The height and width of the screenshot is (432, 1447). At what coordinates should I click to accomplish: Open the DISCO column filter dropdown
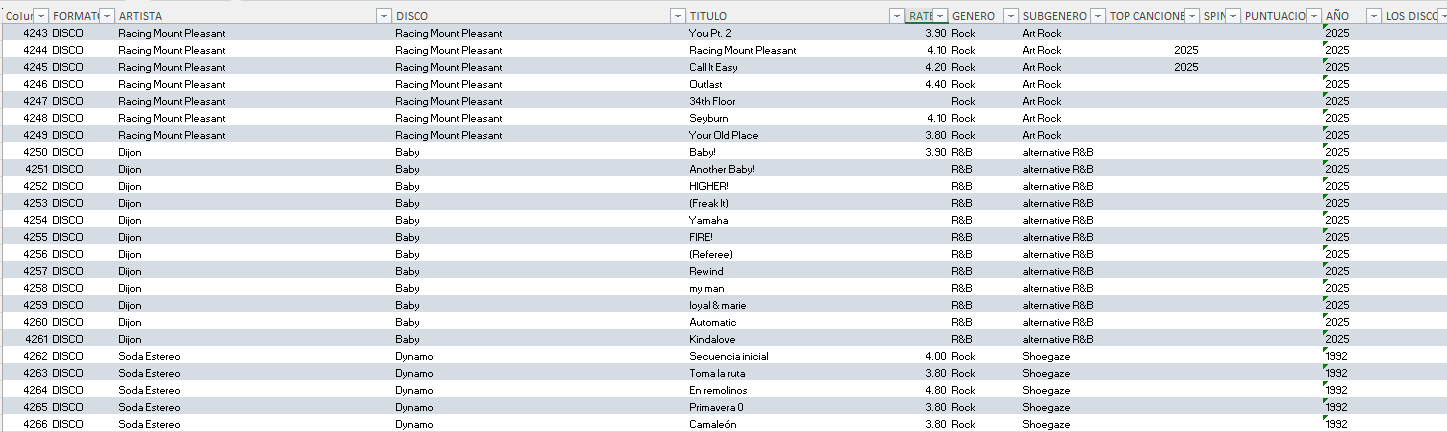[x=675, y=16]
